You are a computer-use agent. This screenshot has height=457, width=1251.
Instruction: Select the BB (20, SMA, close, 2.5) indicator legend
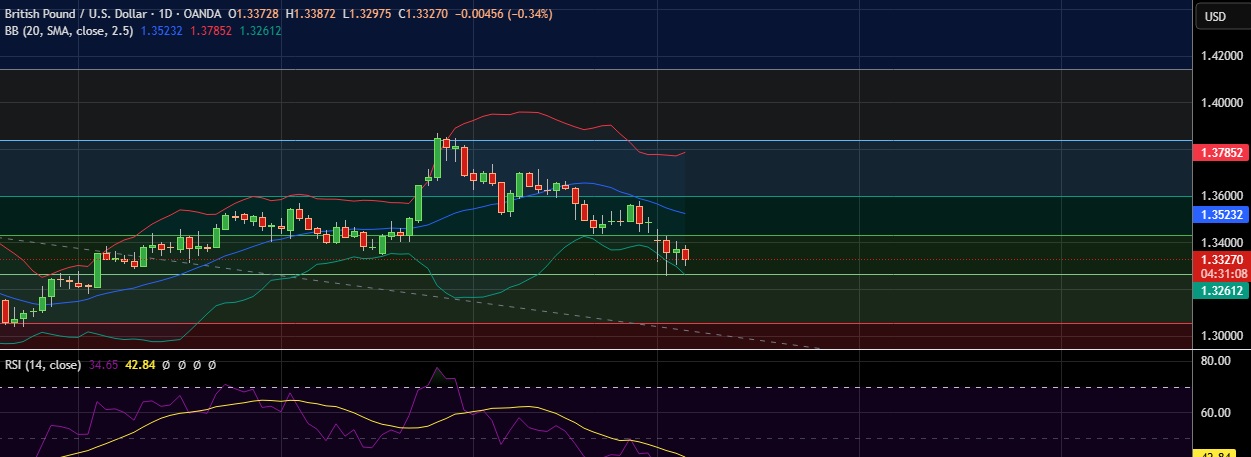(68, 31)
